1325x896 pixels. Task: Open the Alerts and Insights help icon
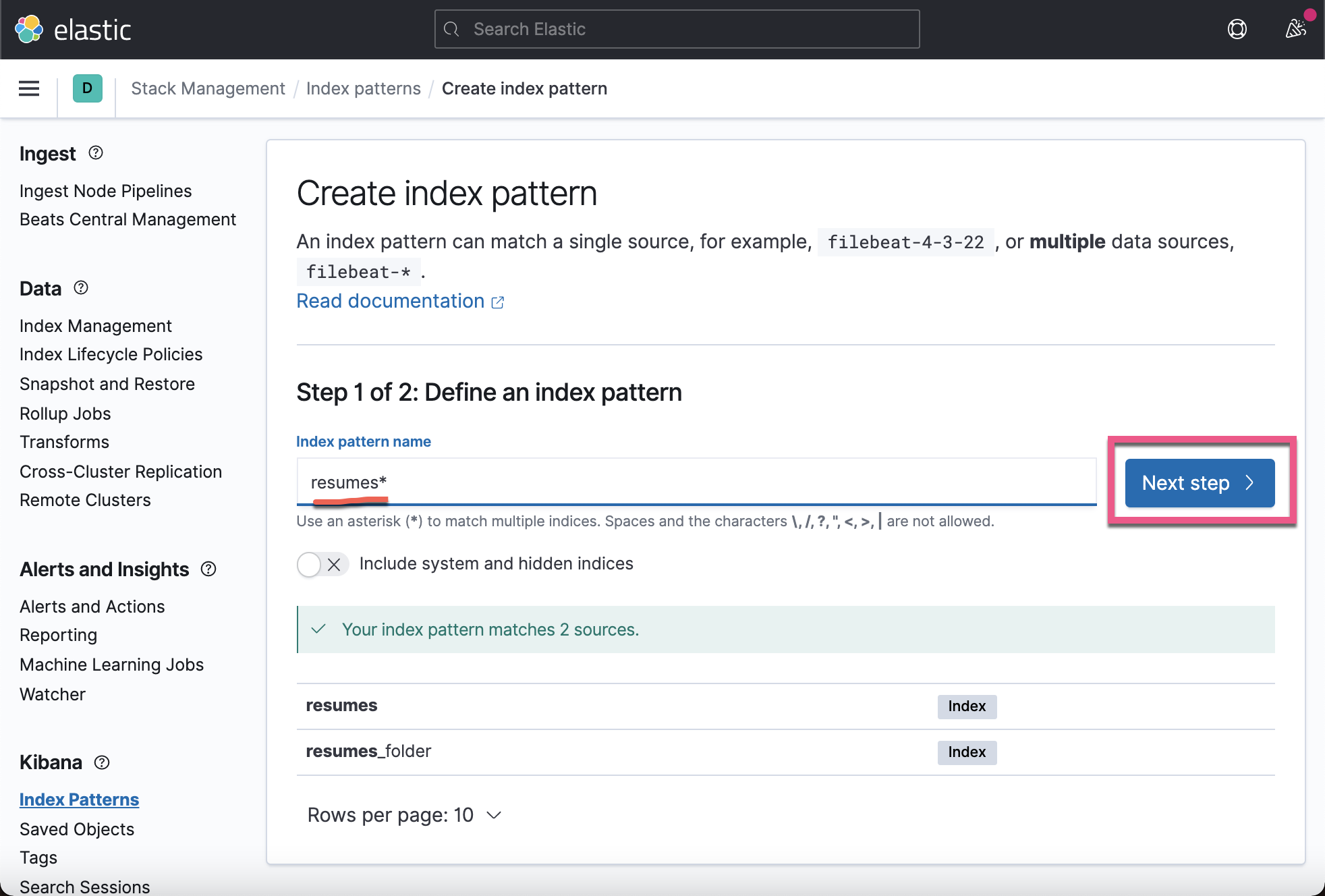[x=208, y=569]
